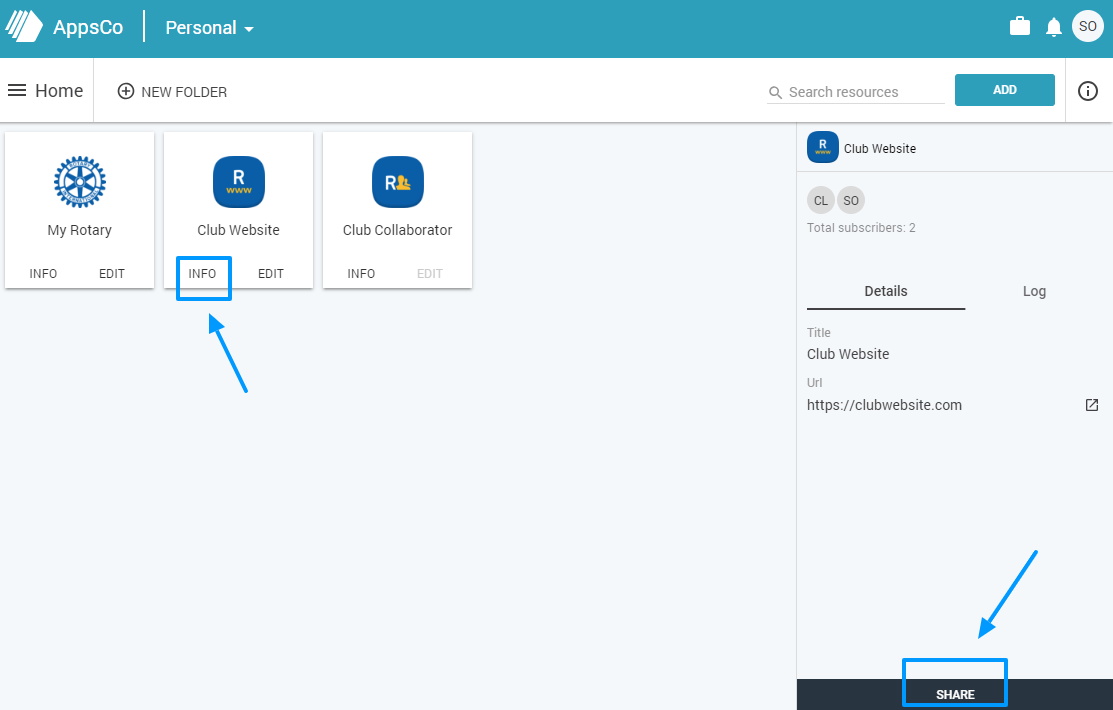The image size is (1113, 710).
Task: Click the Total subscribers: 2 text
Action: tap(861, 228)
